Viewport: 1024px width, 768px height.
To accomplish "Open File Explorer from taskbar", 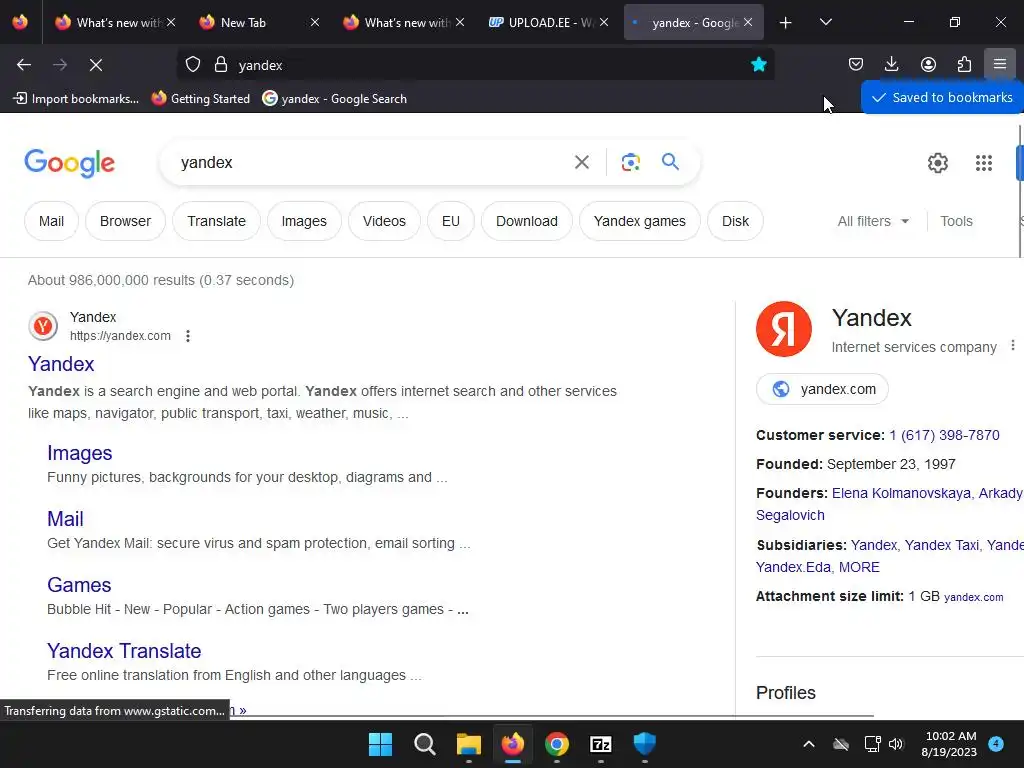I will (x=469, y=744).
